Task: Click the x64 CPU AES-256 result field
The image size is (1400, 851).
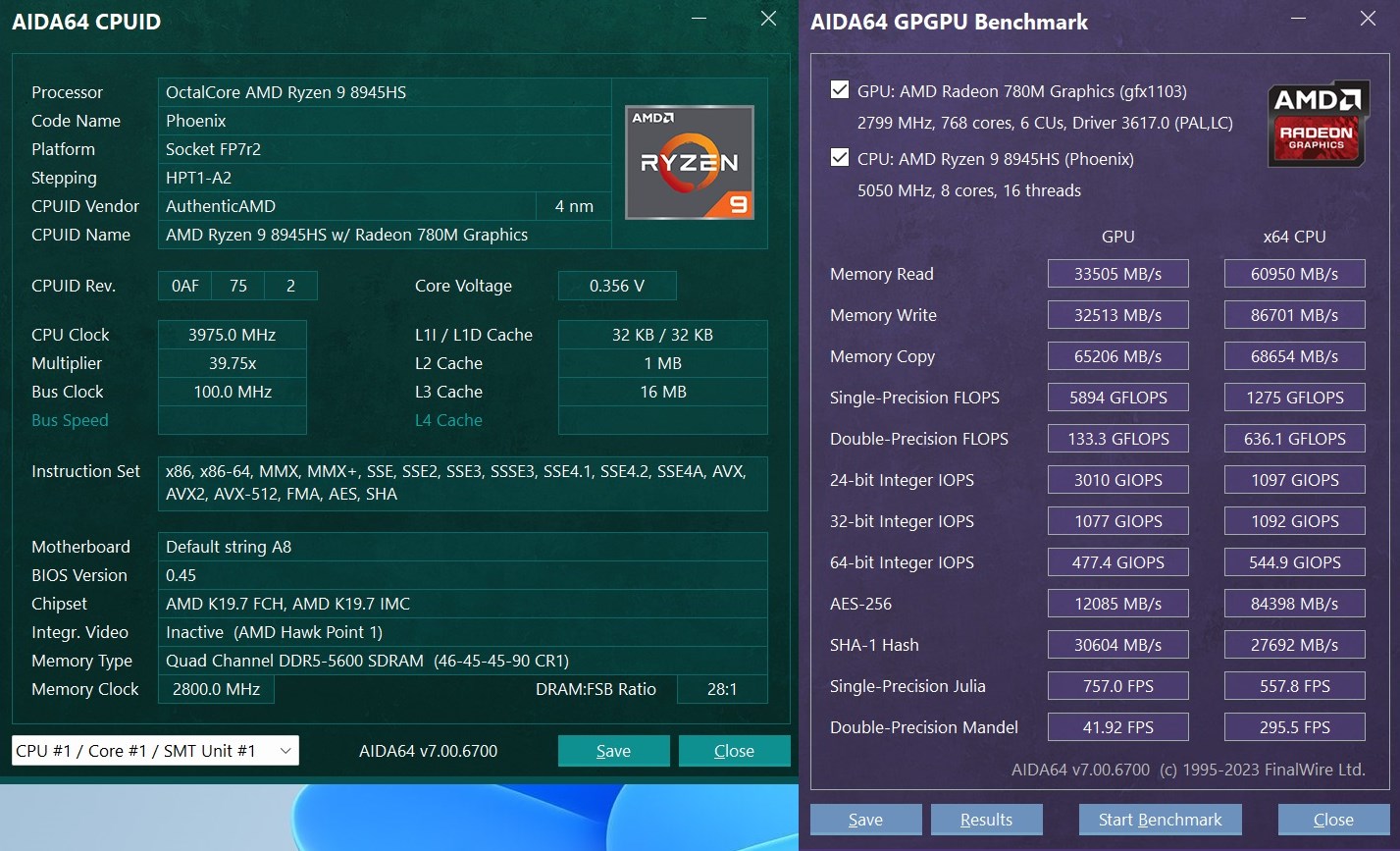Action: coord(1294,604)
